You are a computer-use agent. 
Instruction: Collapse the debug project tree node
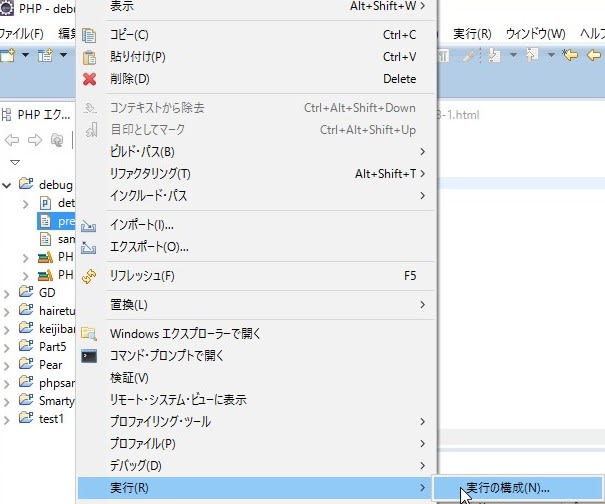(8, 185)
